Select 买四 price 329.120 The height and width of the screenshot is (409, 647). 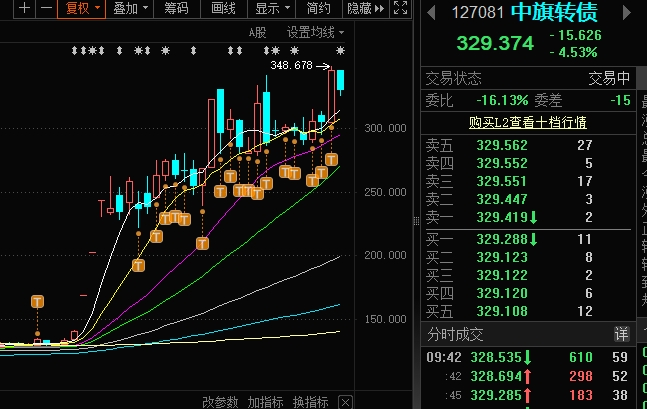tap(502, 293)
